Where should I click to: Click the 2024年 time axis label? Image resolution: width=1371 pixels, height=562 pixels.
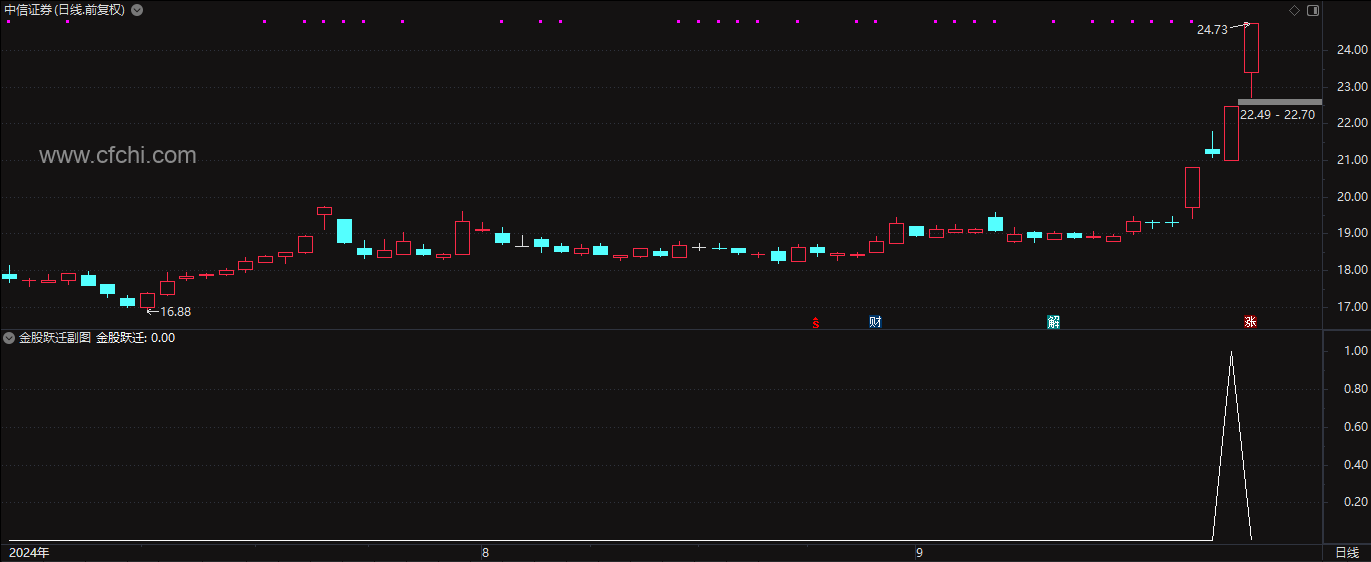29,553
